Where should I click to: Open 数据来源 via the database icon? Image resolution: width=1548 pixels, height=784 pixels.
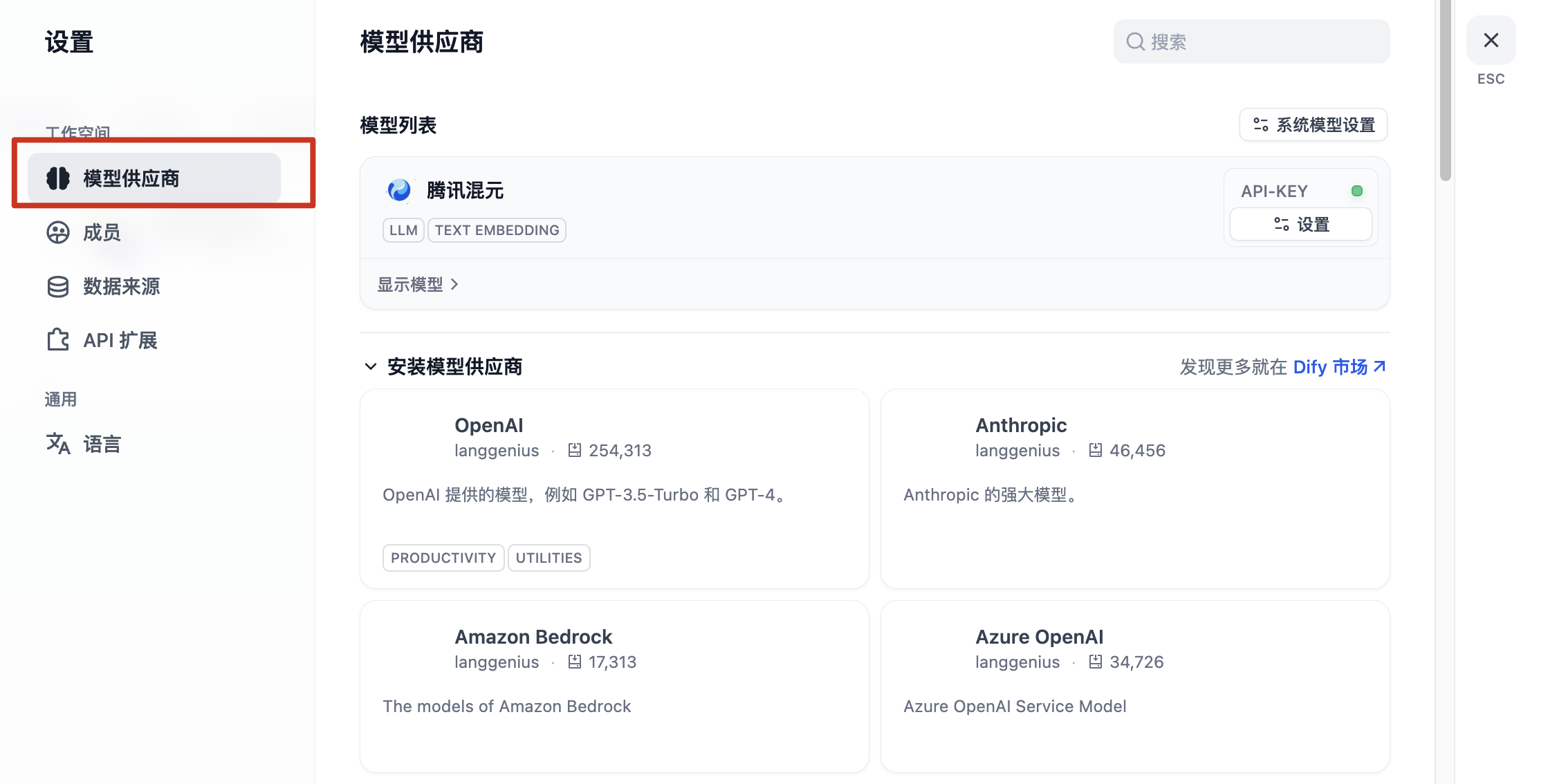tap(58, 286)
